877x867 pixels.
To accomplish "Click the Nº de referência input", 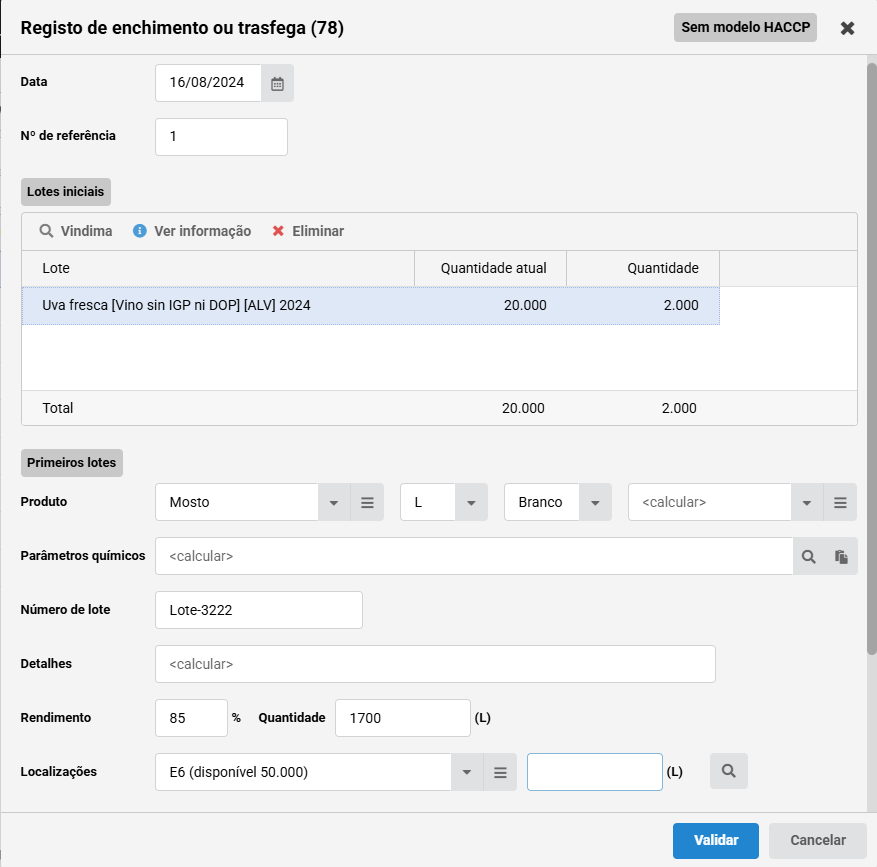I will [x=221, y=137].
